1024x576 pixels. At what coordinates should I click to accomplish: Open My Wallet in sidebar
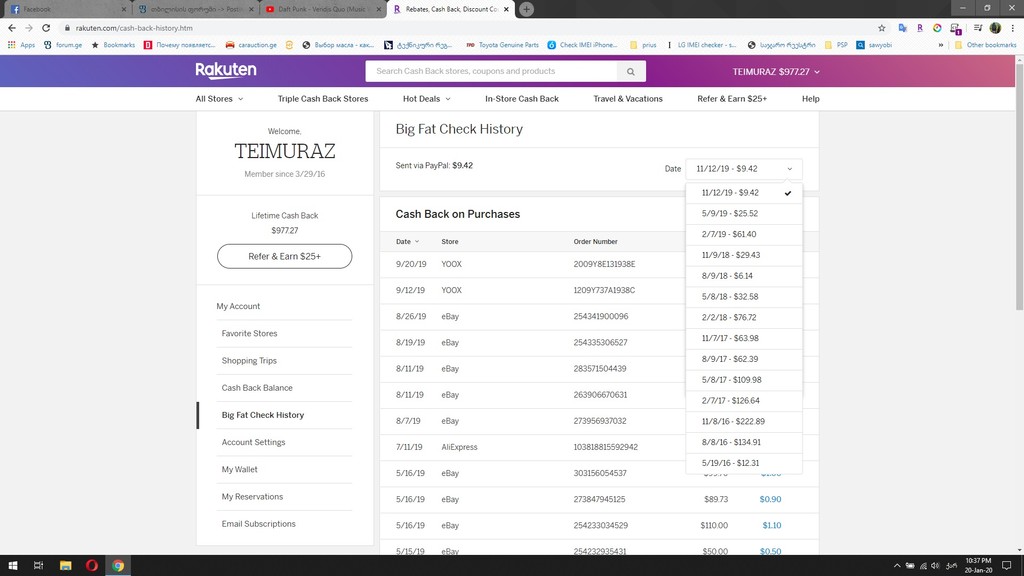coord(239,470)
